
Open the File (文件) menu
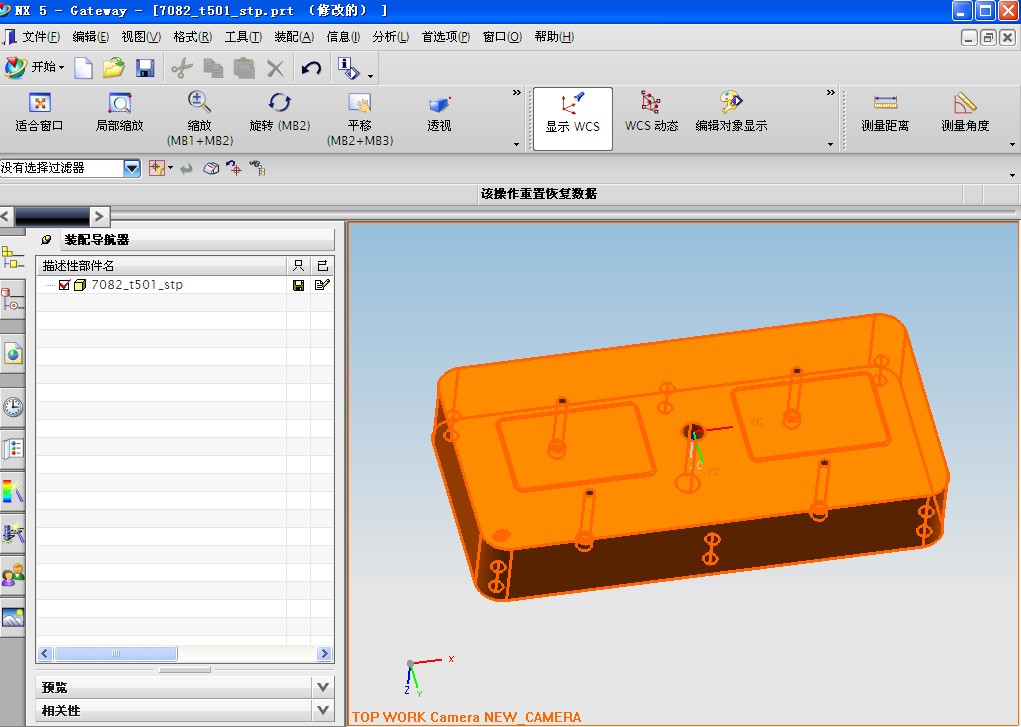pyautogui.click(x=40, y=37)
